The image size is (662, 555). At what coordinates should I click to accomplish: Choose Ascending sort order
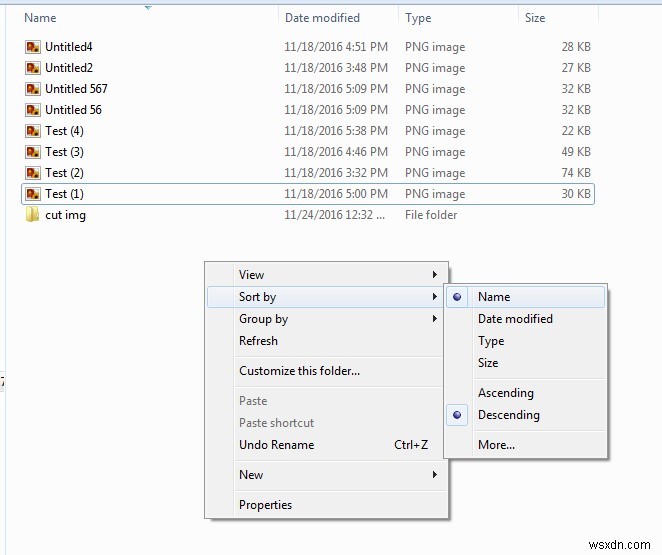(506, 393)
